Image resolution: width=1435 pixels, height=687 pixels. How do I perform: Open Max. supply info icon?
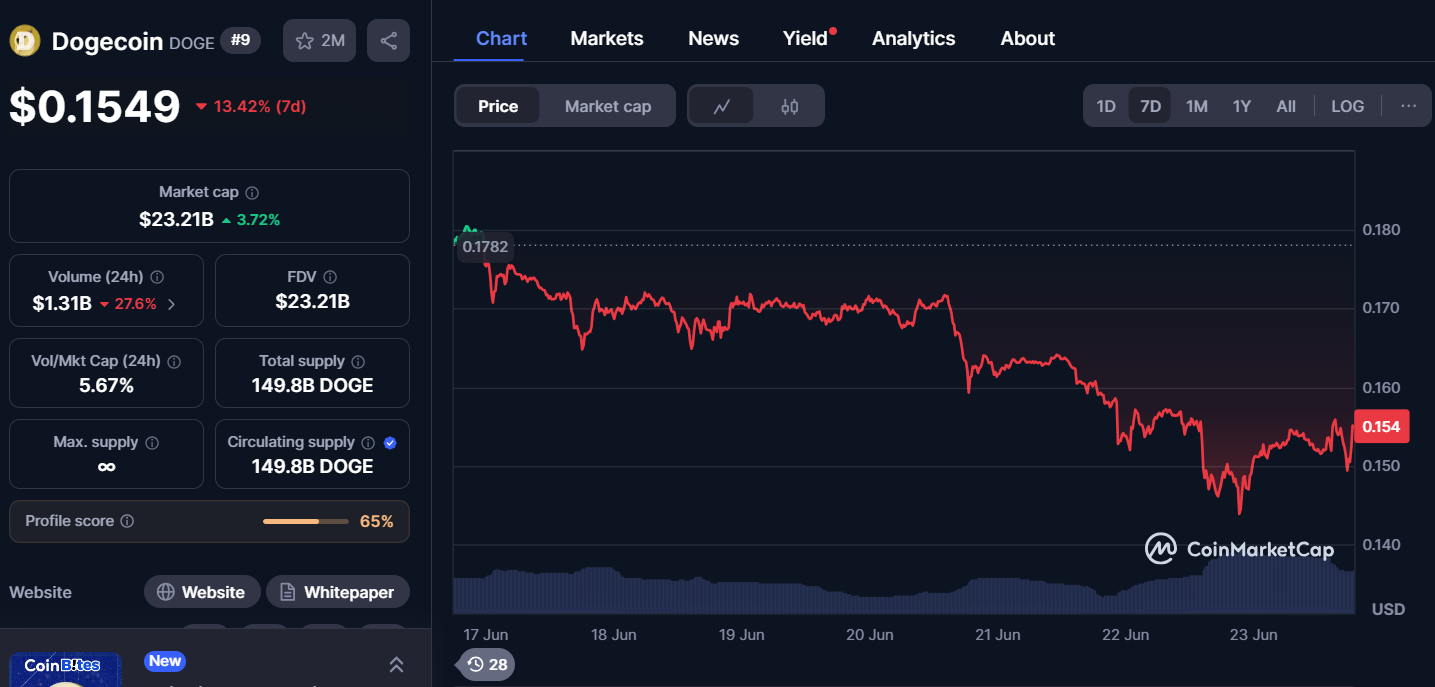[152, 442]
